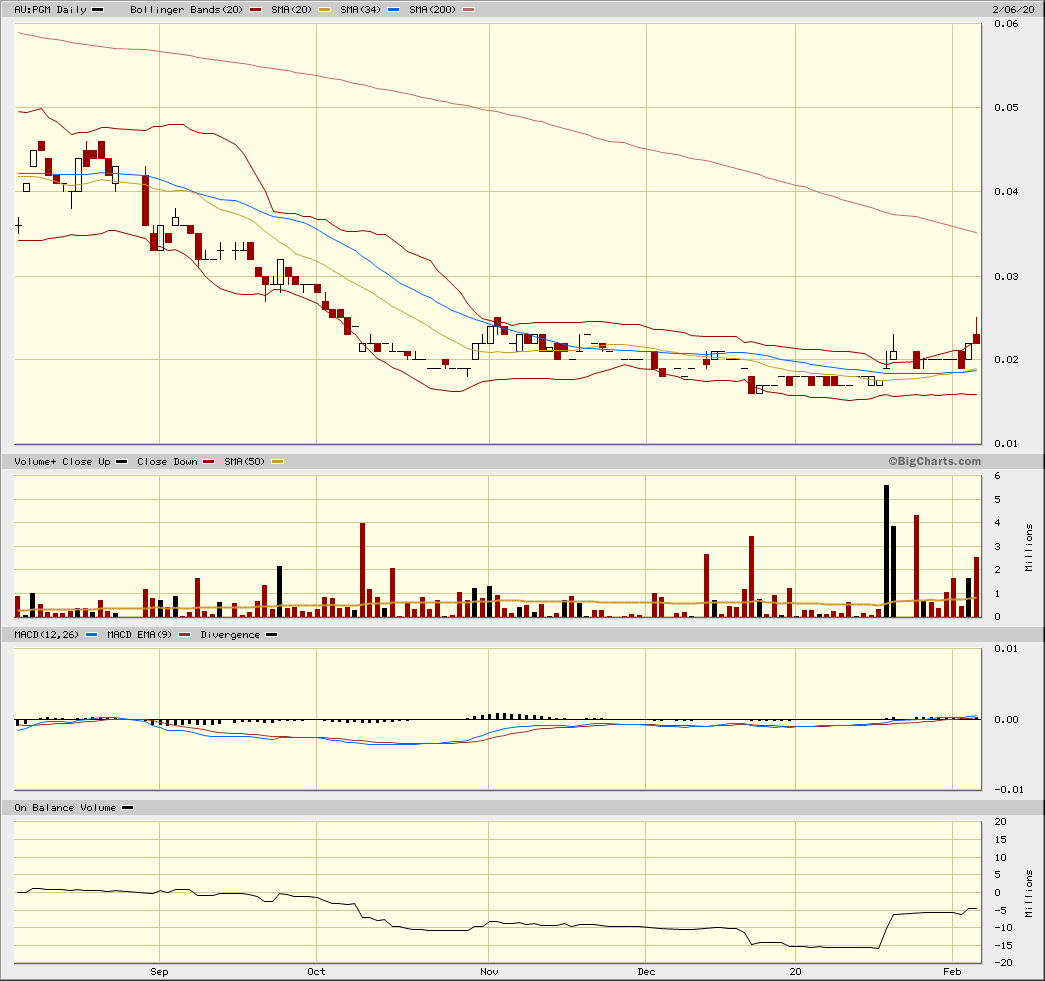The height and width of the screenshot is (981, 1045).
Task: Click the 0.01 price axis label at the bottom of the price chart
Action: [x=1006, y=444]
